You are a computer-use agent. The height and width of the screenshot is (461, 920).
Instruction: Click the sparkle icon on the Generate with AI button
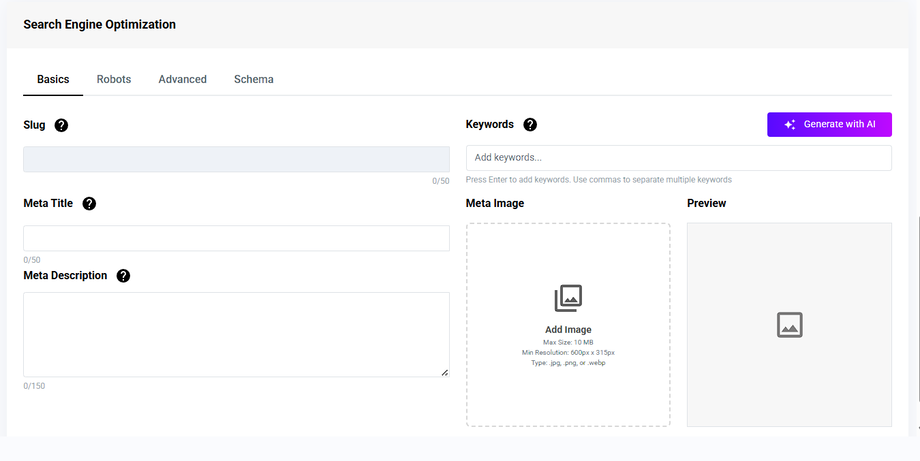(x=790, y=125)
